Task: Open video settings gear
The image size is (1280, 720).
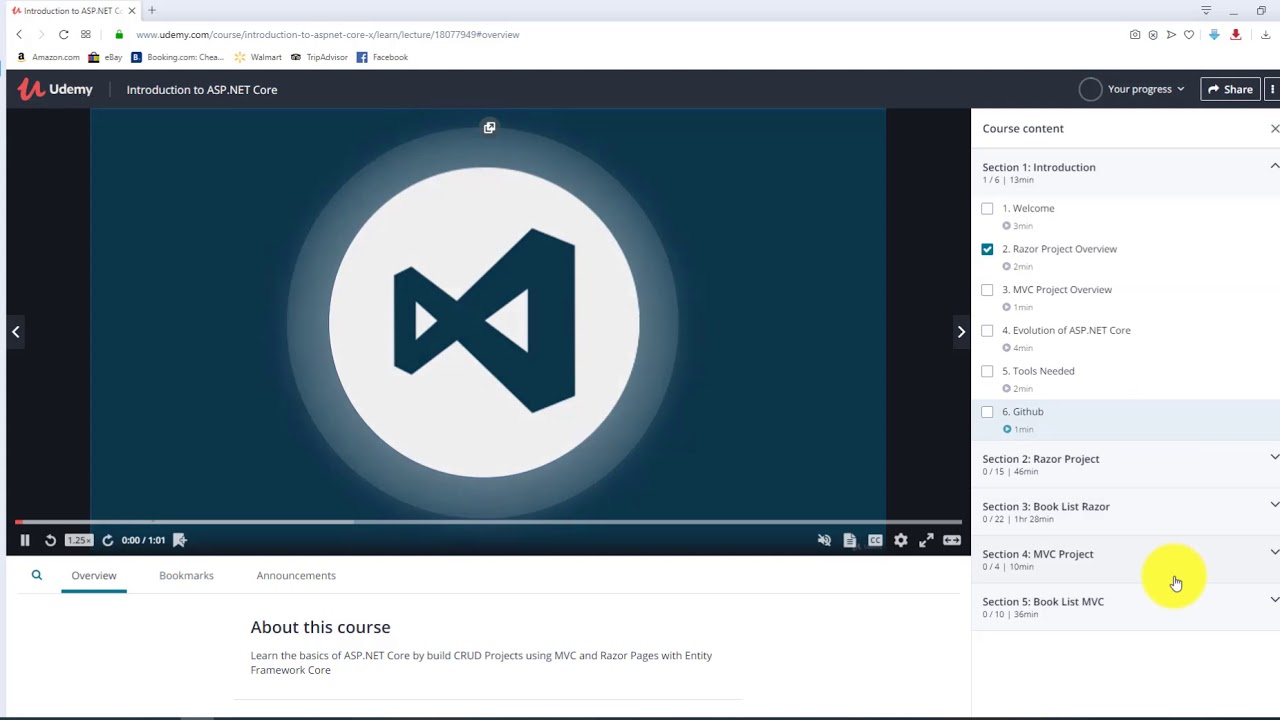Action: coord(901,540)
